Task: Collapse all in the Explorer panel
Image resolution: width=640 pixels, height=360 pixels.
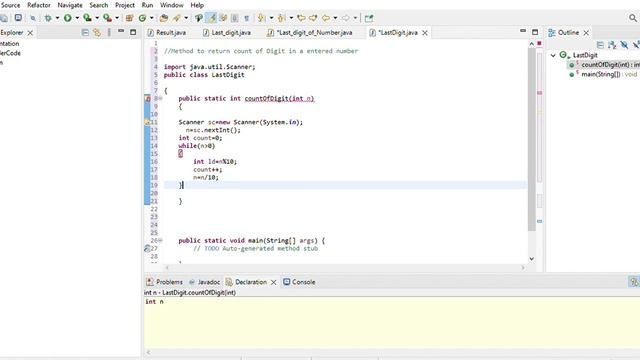Action: point(85,32)
